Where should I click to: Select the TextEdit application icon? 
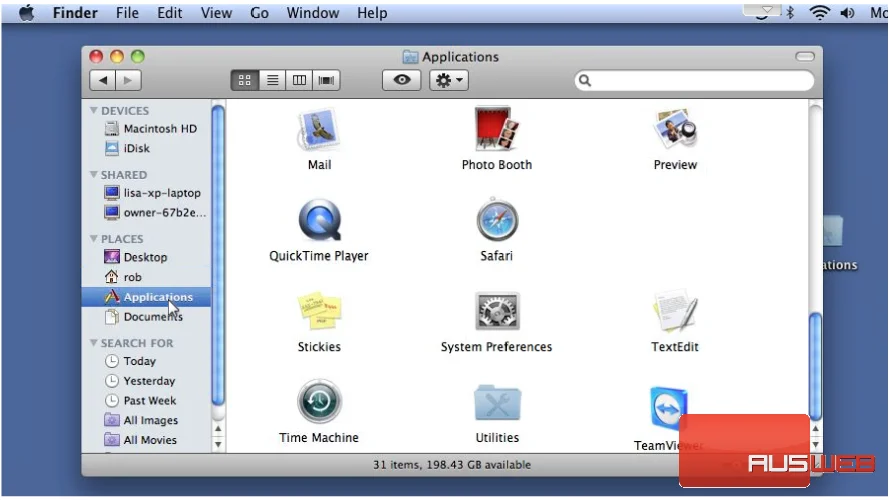(x=675, y=311)
